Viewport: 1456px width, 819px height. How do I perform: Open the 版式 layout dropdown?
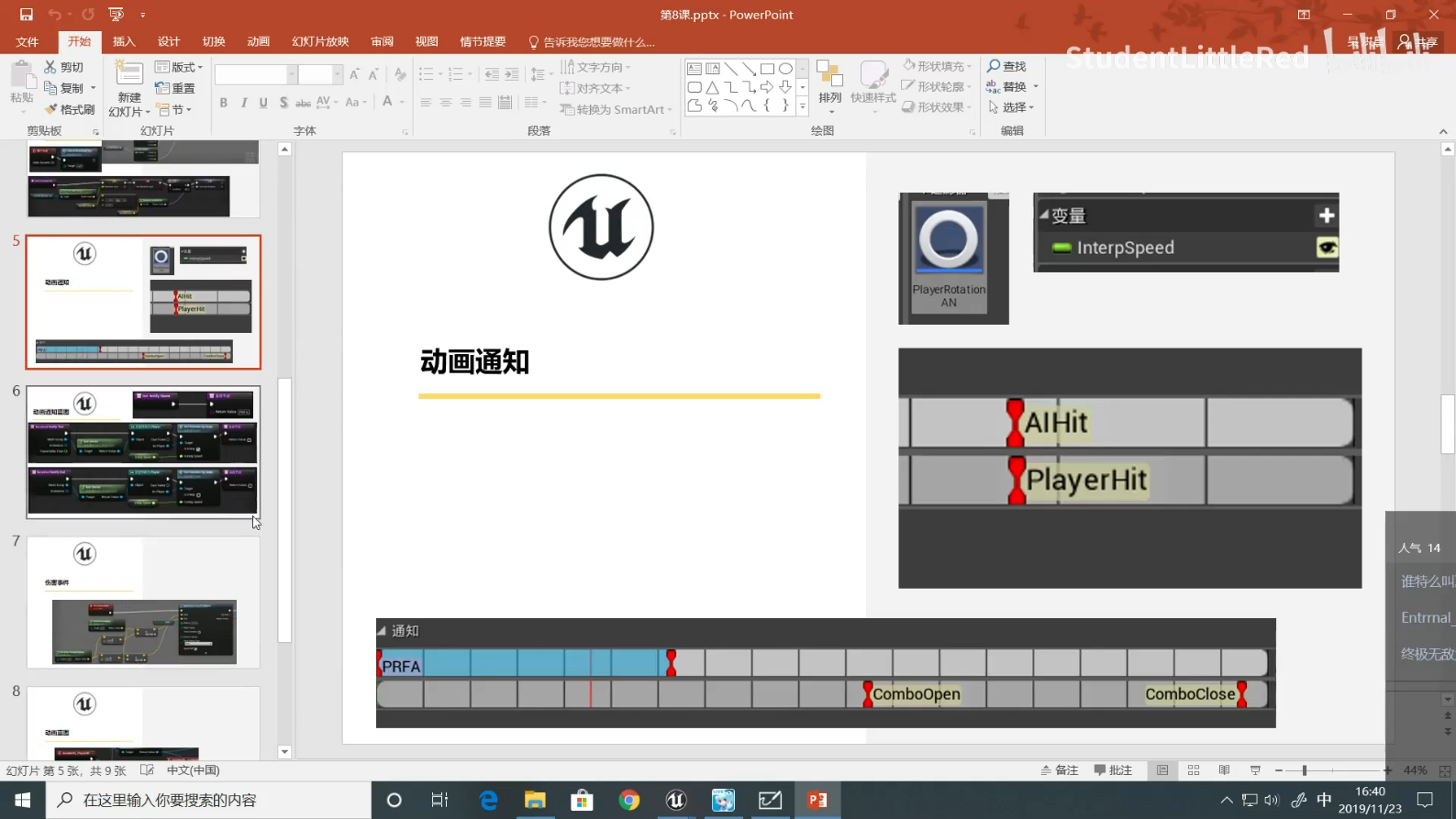click(179, 67)
